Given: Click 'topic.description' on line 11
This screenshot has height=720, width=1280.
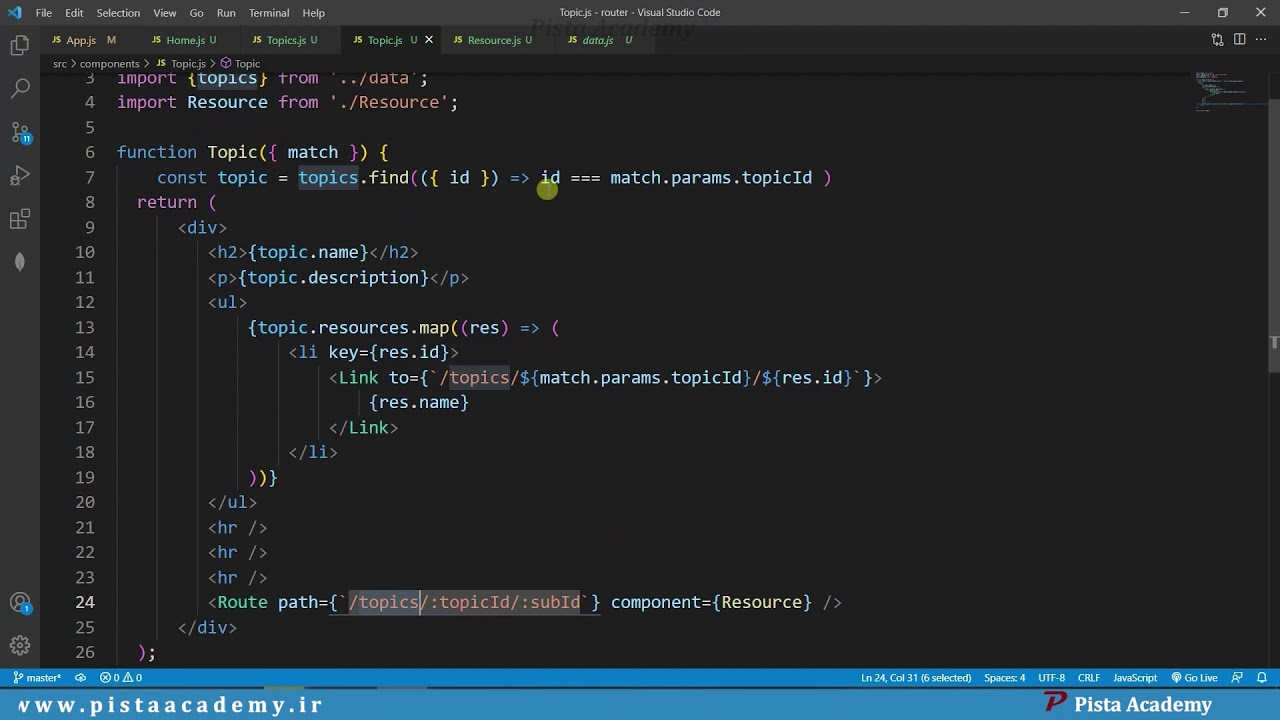Looking at the screenshot, I should click(x=337, y=277).
